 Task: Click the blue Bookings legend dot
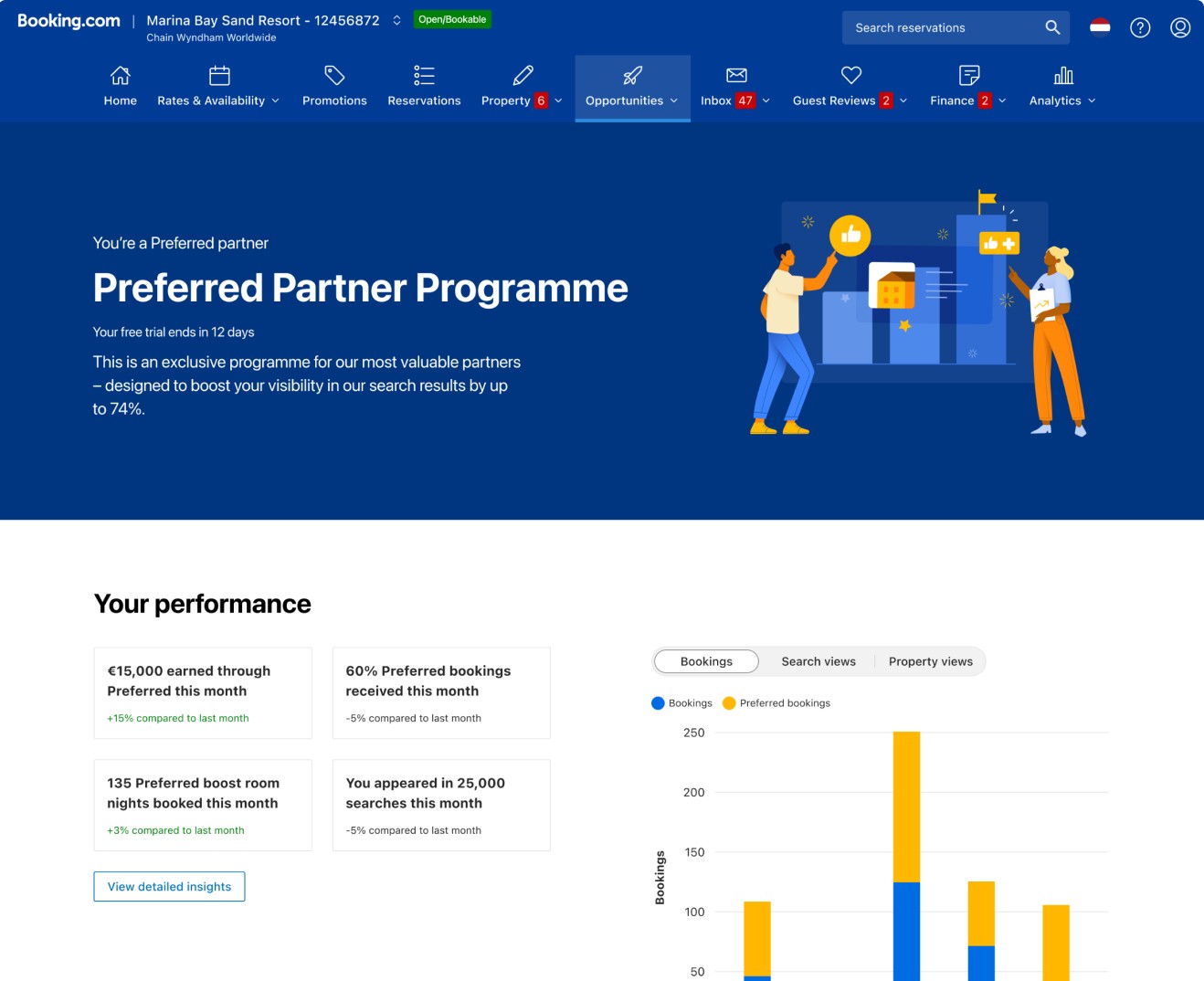pyautogui.click(x=658, y=703)
